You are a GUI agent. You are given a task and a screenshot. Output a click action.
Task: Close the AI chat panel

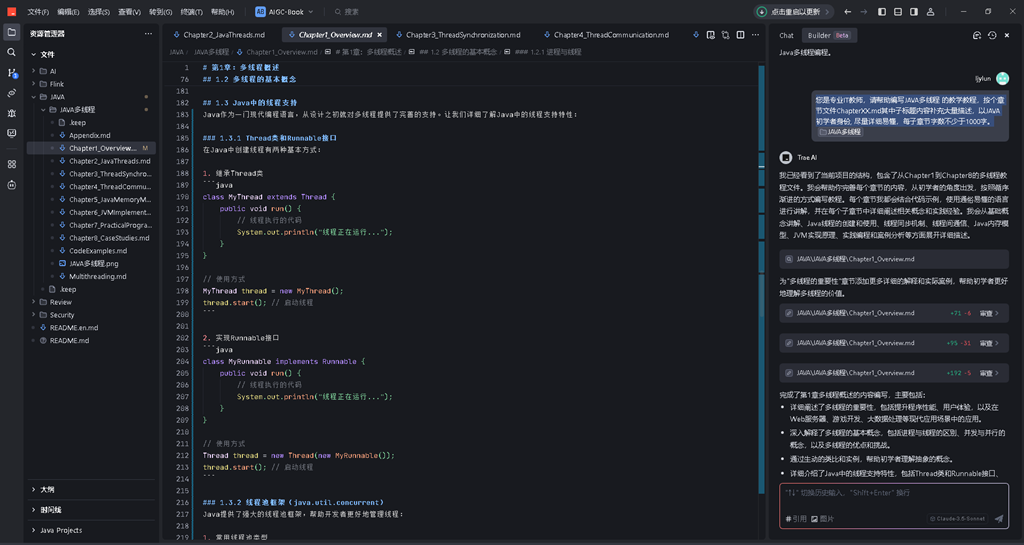point(1007,35)
